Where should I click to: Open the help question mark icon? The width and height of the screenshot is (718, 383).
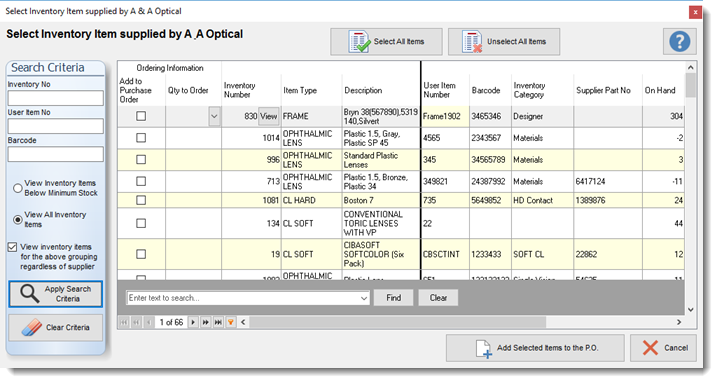pos(680,42)
